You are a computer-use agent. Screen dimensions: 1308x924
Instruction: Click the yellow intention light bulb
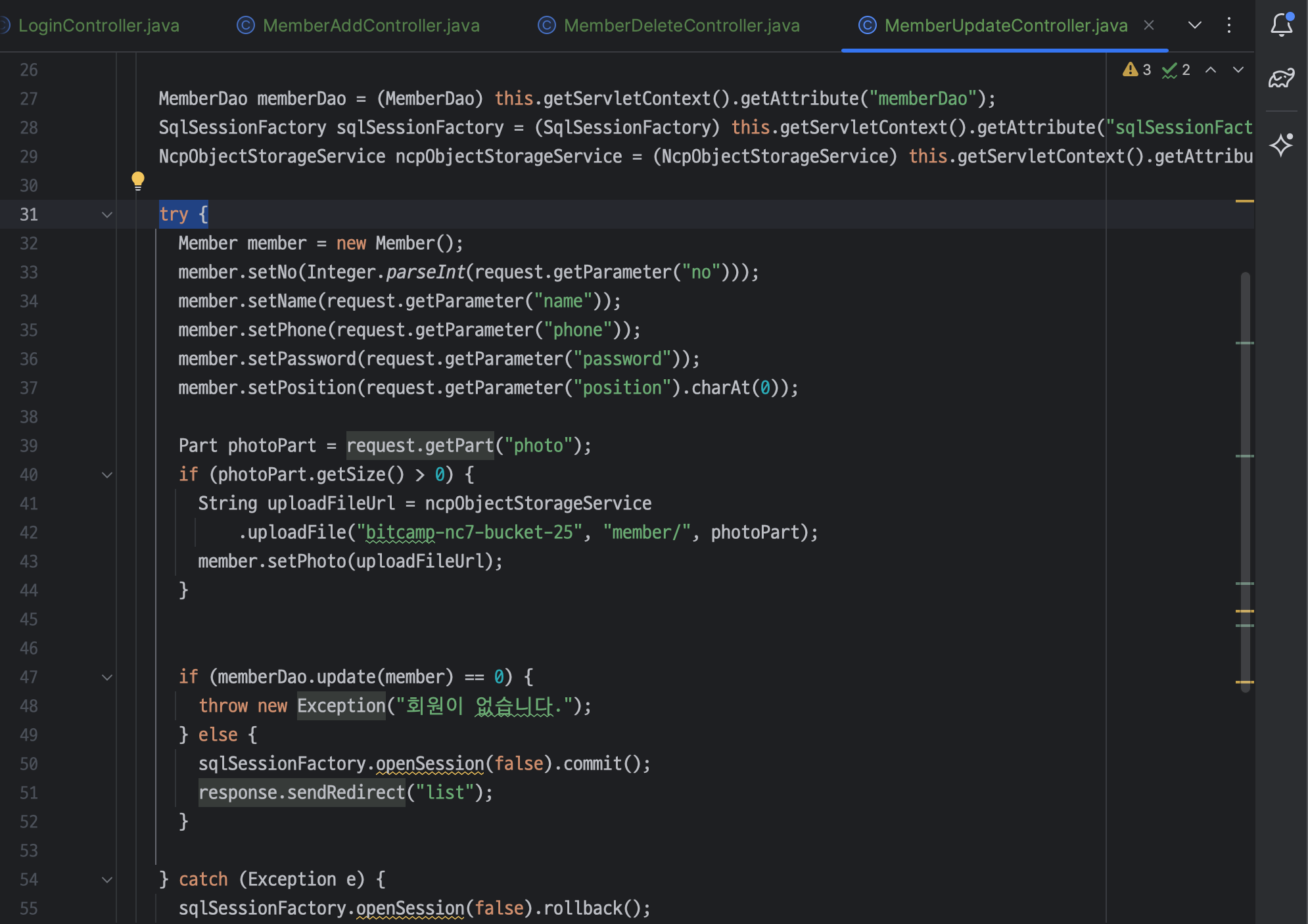click(x=137, y=179)
